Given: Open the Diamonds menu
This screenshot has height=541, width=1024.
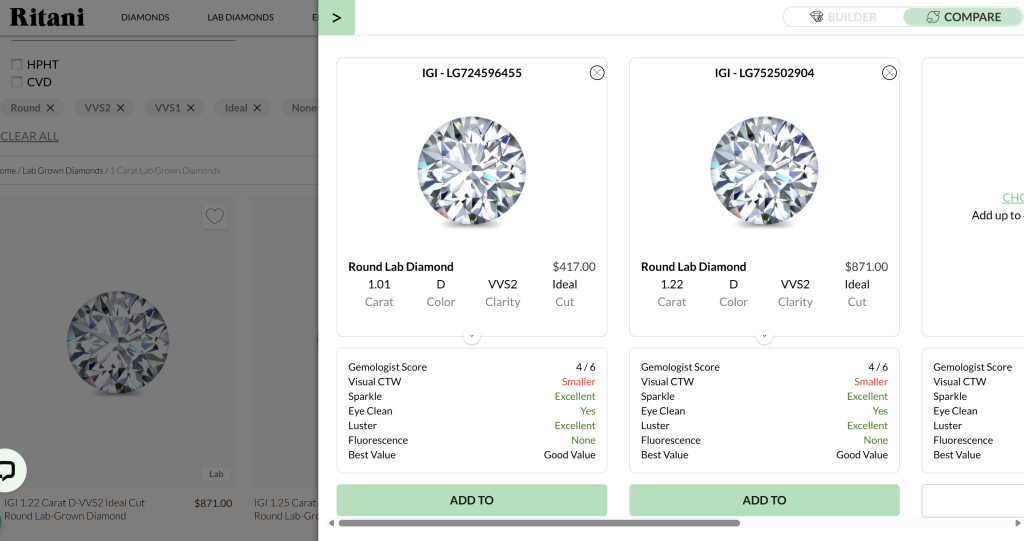Looking at the screenshot, I should [145, 18].
